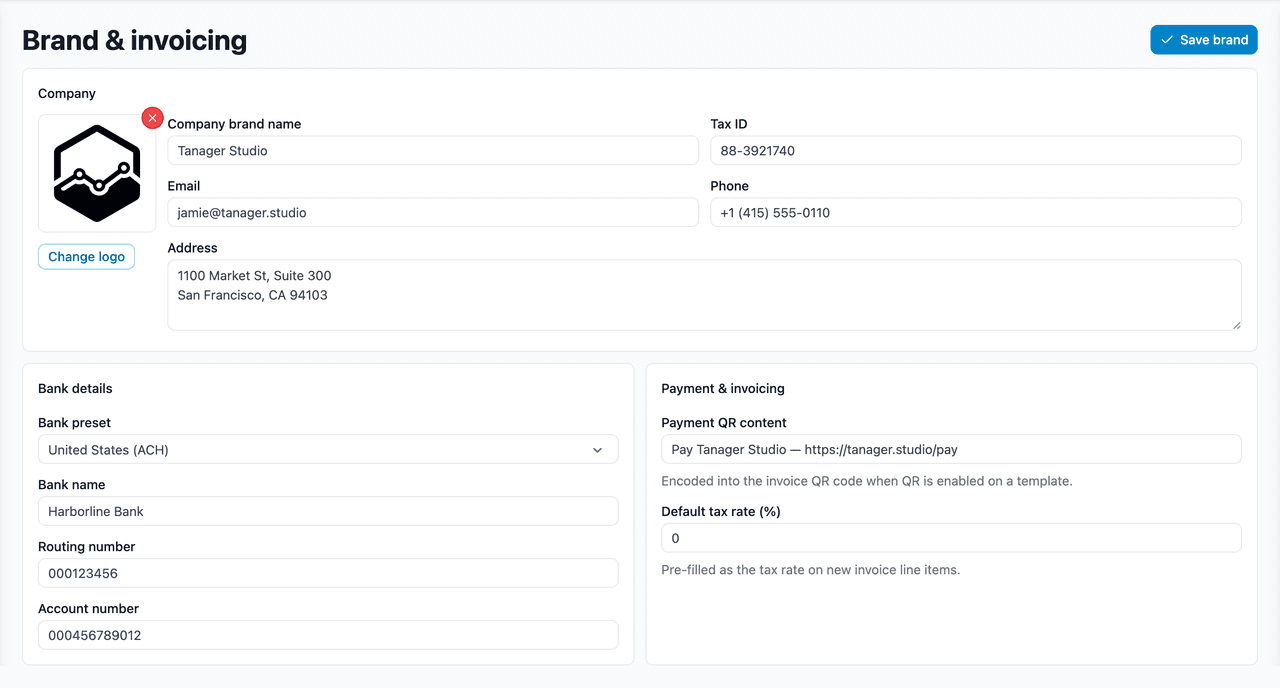This screenshot has height=688, width=1280.
Task: Click into the Phone field
Action: pos(976,212)
